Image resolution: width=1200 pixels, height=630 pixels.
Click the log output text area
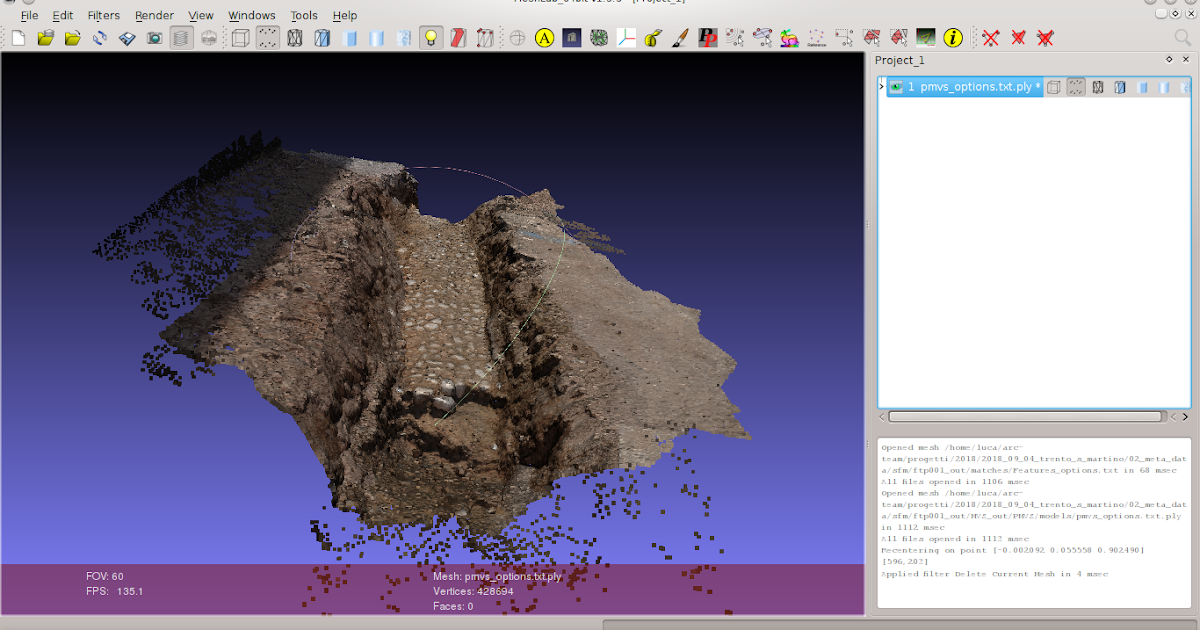click(1034, 520)
